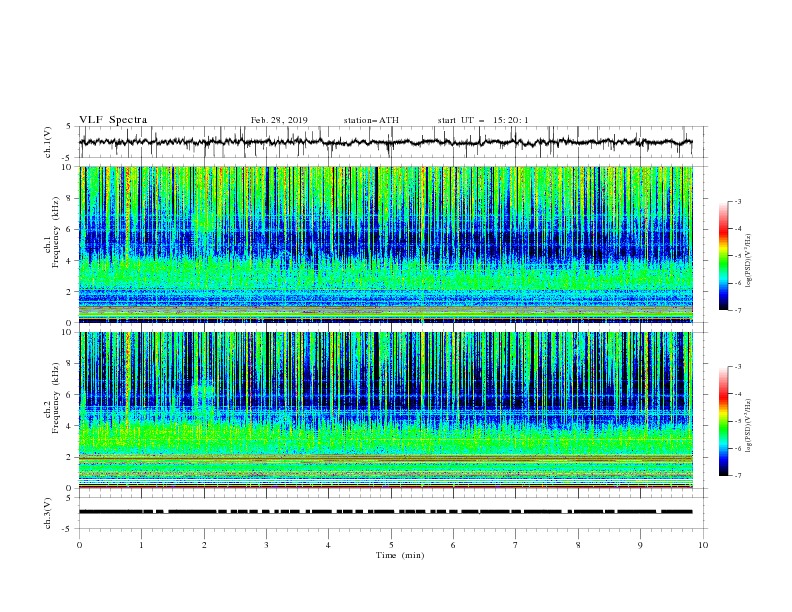Click the "Time (min)" axis title
This screenshot has width=792, height=612.
[x=400, y=555]
